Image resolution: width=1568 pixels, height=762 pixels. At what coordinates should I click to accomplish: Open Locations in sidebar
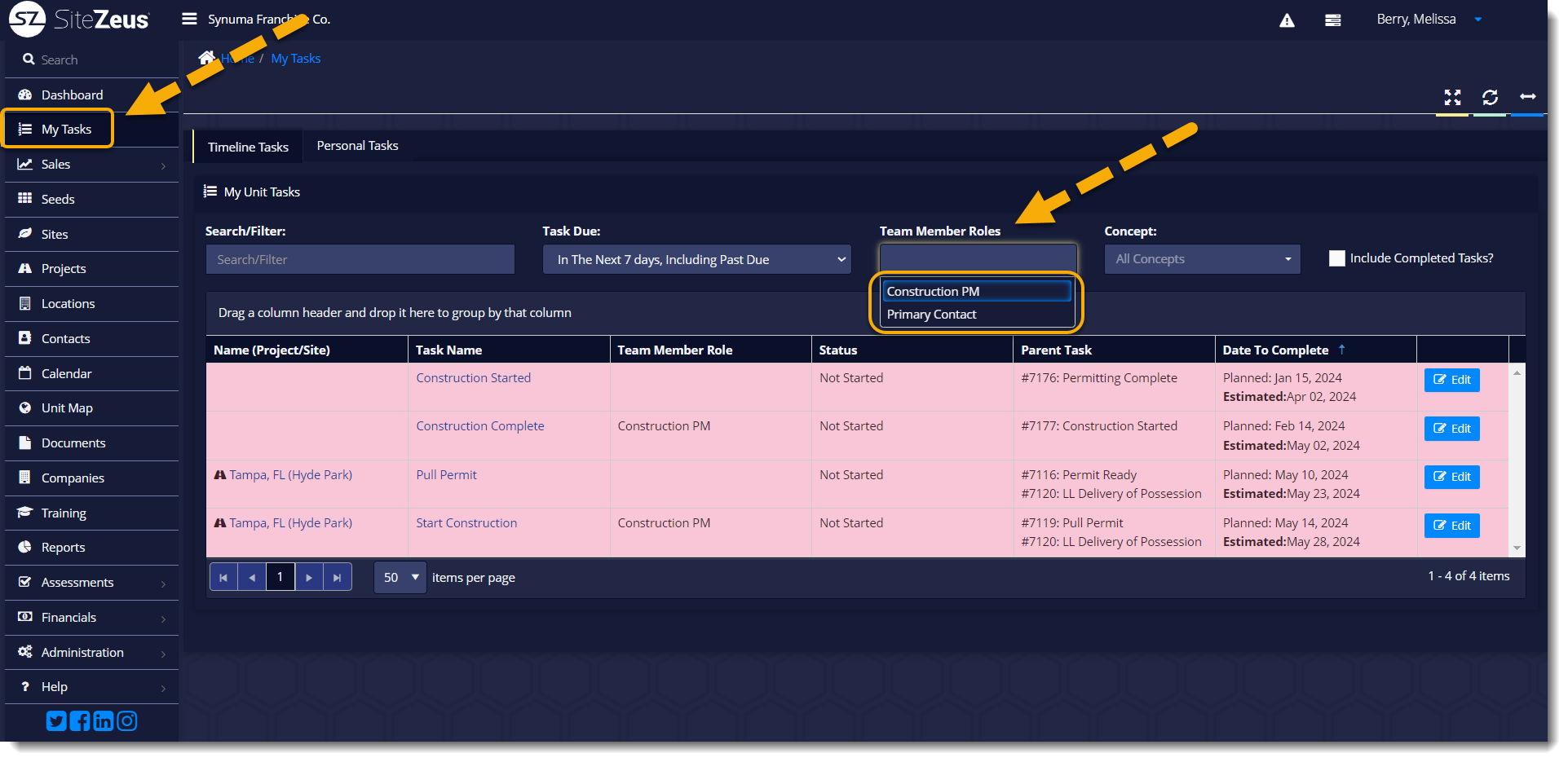pyautogui.click(x=91, y=304)
